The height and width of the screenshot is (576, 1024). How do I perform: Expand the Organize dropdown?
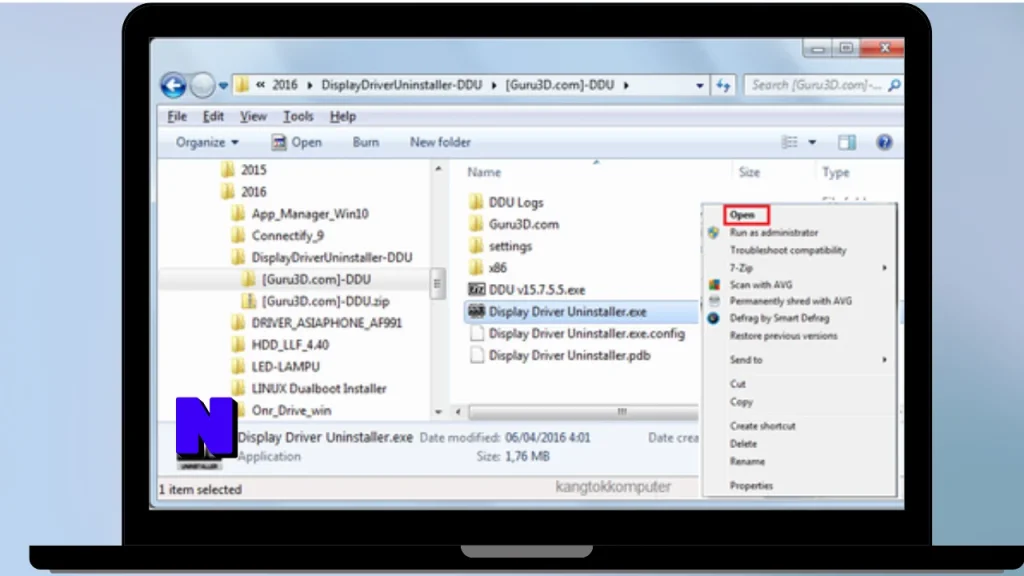(207, 142)
